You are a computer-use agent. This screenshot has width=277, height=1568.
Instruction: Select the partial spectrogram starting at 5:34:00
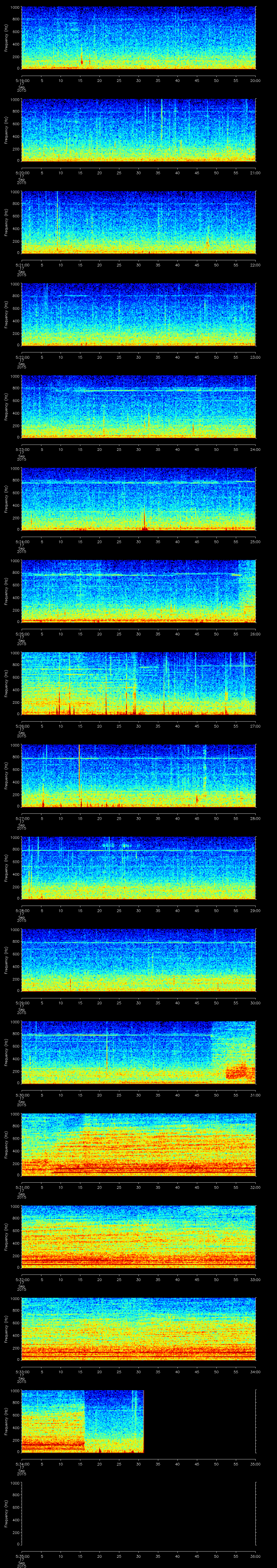pos(82,1421)
